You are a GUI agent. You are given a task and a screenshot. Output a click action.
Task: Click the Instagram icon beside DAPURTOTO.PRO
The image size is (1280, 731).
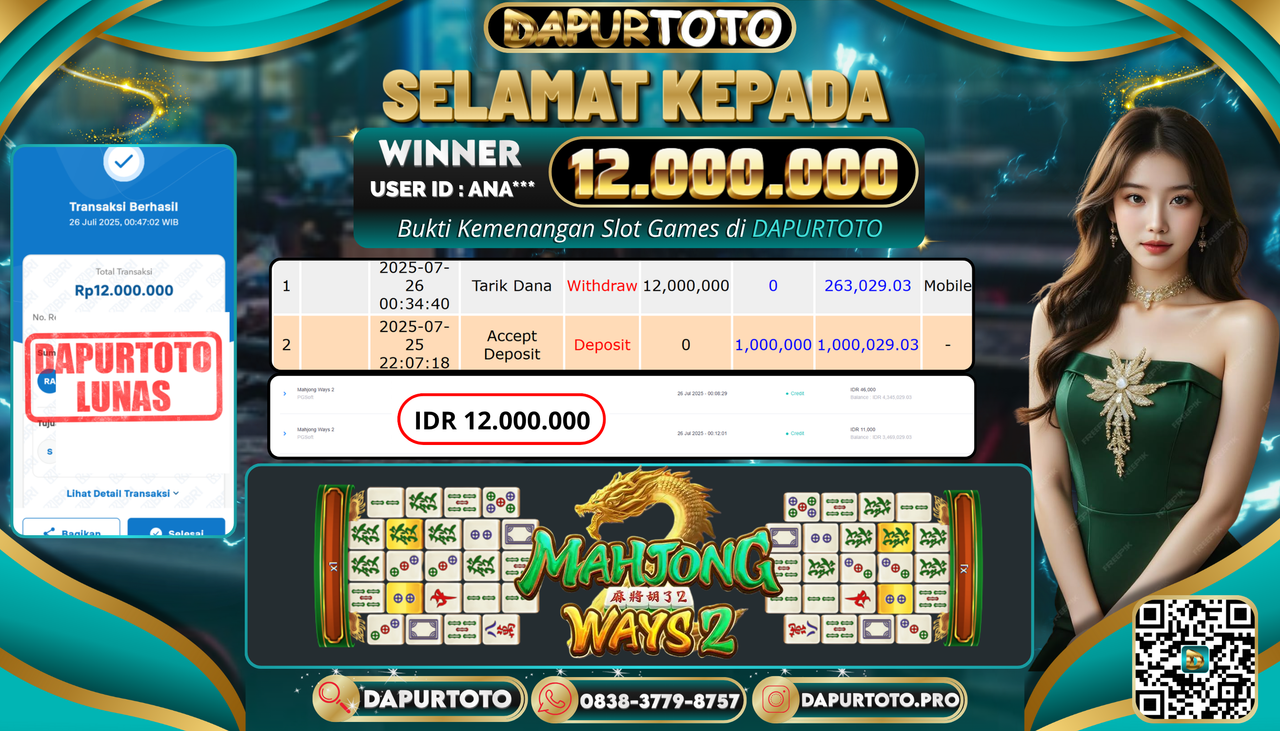(777, 700)
